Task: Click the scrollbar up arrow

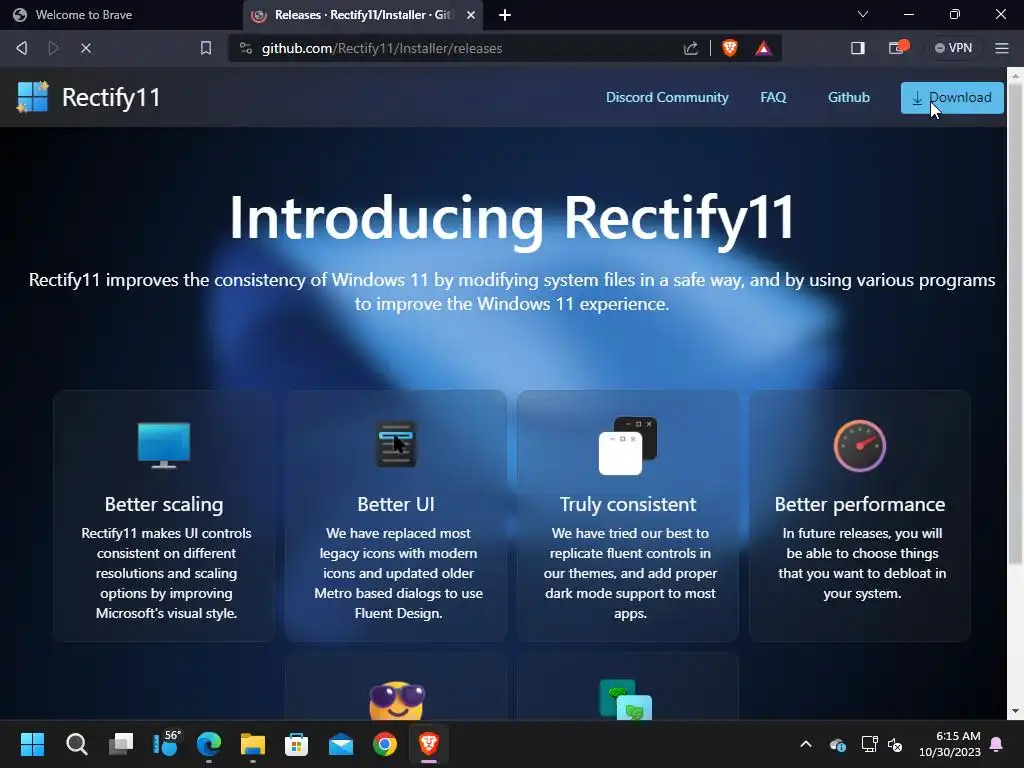Action: click(x=1015, y=76)
